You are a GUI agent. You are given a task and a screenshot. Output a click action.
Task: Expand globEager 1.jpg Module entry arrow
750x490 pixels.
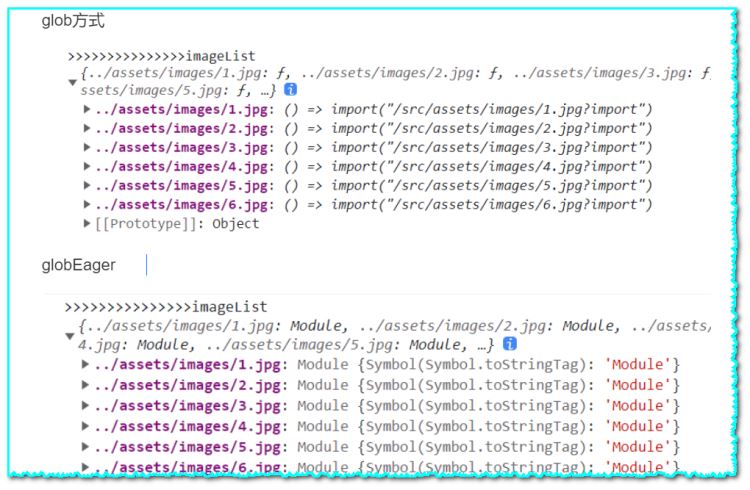[x=85, y=365]
